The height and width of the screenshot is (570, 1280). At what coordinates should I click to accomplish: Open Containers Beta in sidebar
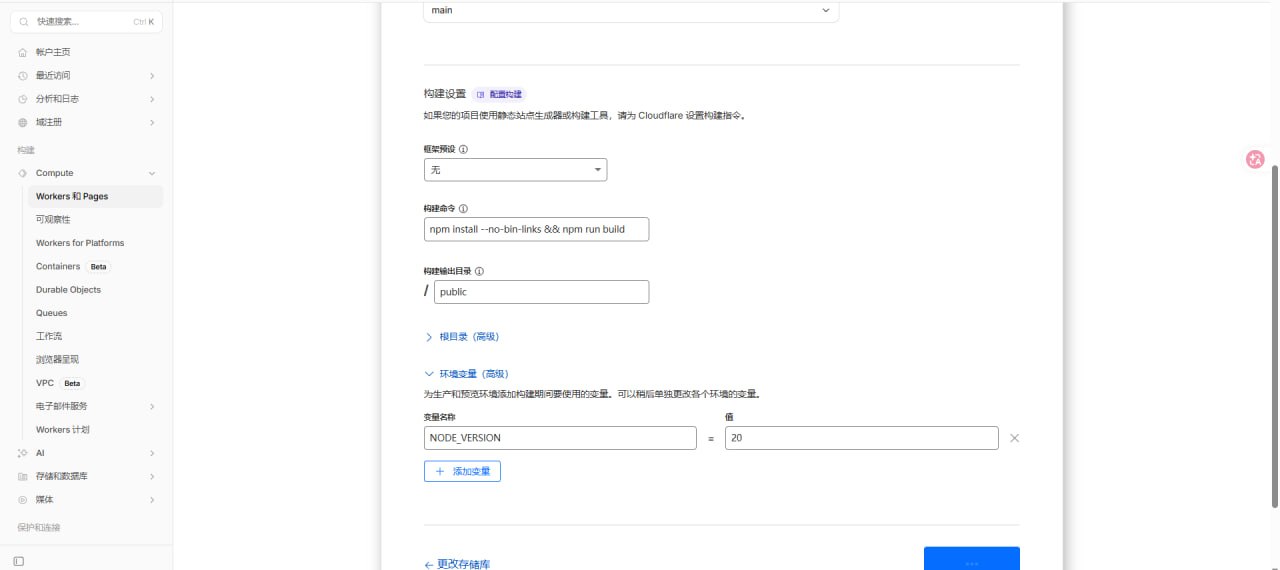[x=72, y=266]
